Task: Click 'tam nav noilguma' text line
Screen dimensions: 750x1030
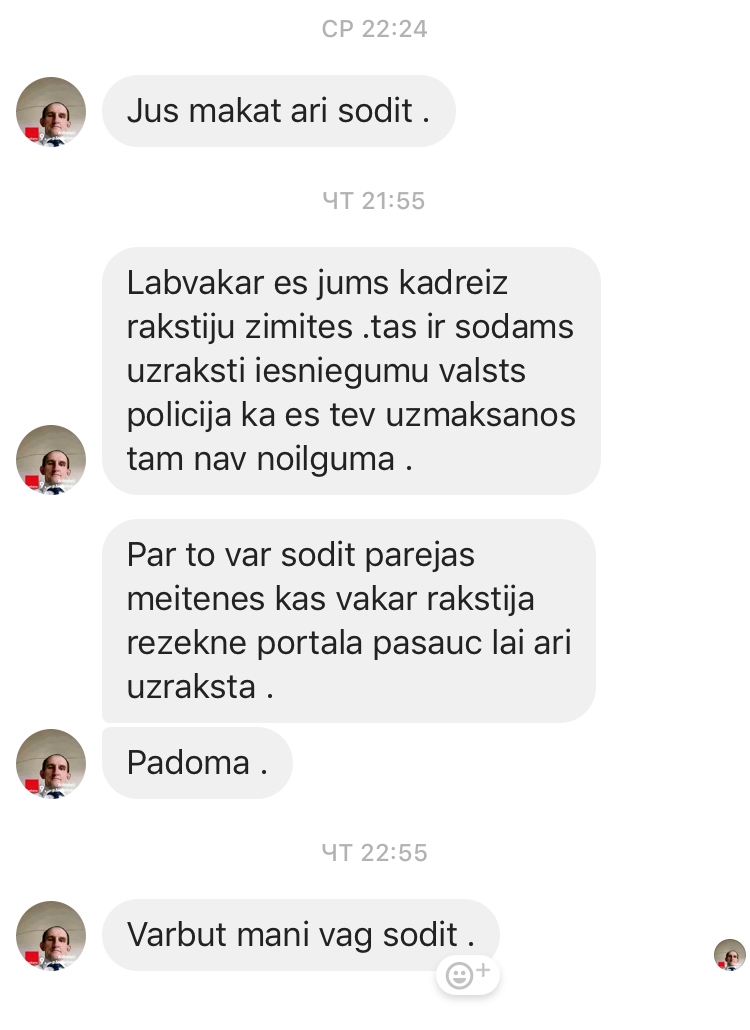Action: [x=269, y=459]
